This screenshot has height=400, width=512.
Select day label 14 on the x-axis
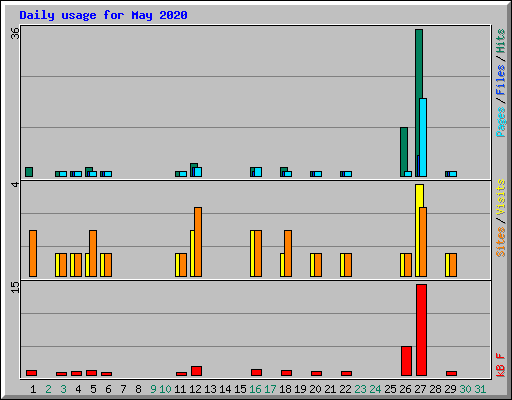tap(225, 389)
